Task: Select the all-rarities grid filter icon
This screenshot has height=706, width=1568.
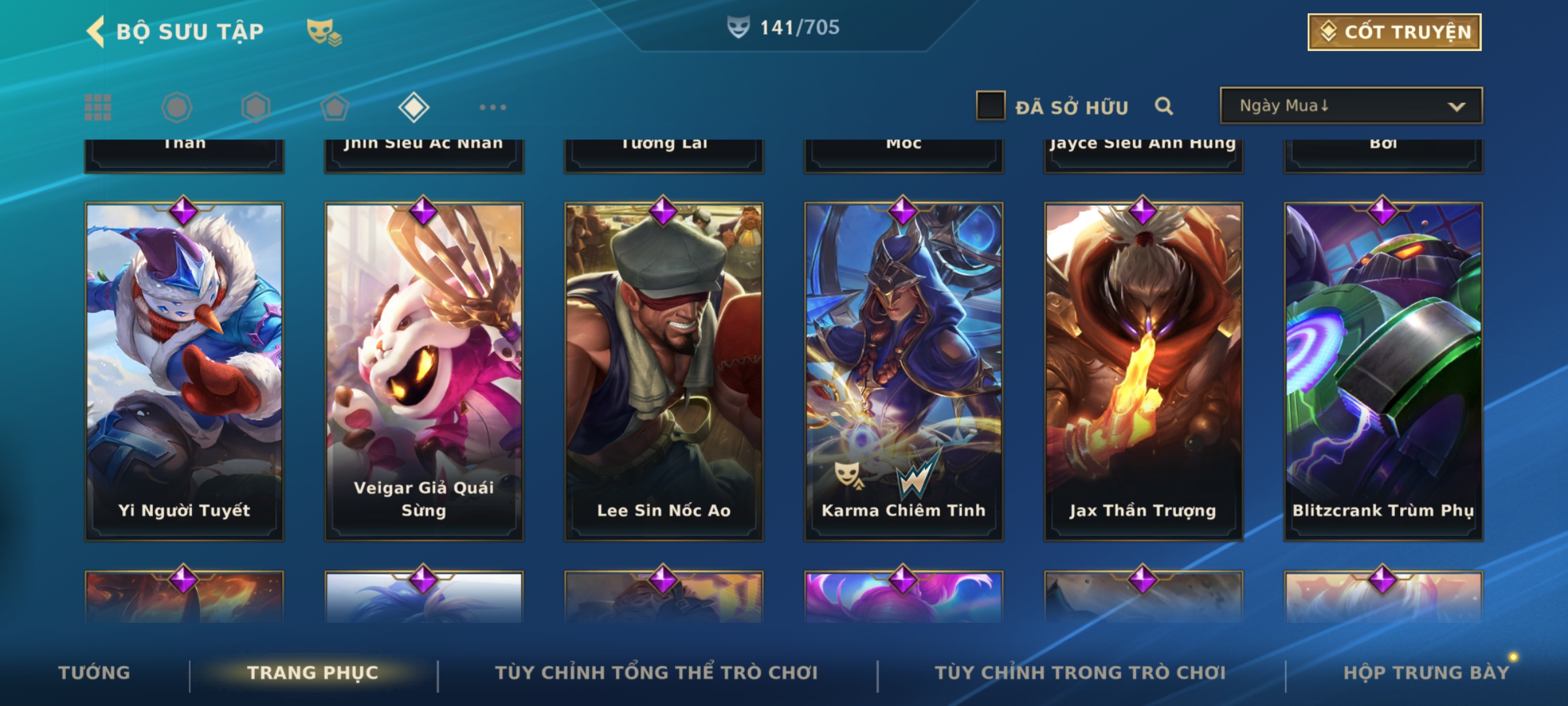Action: coord(98,107)
